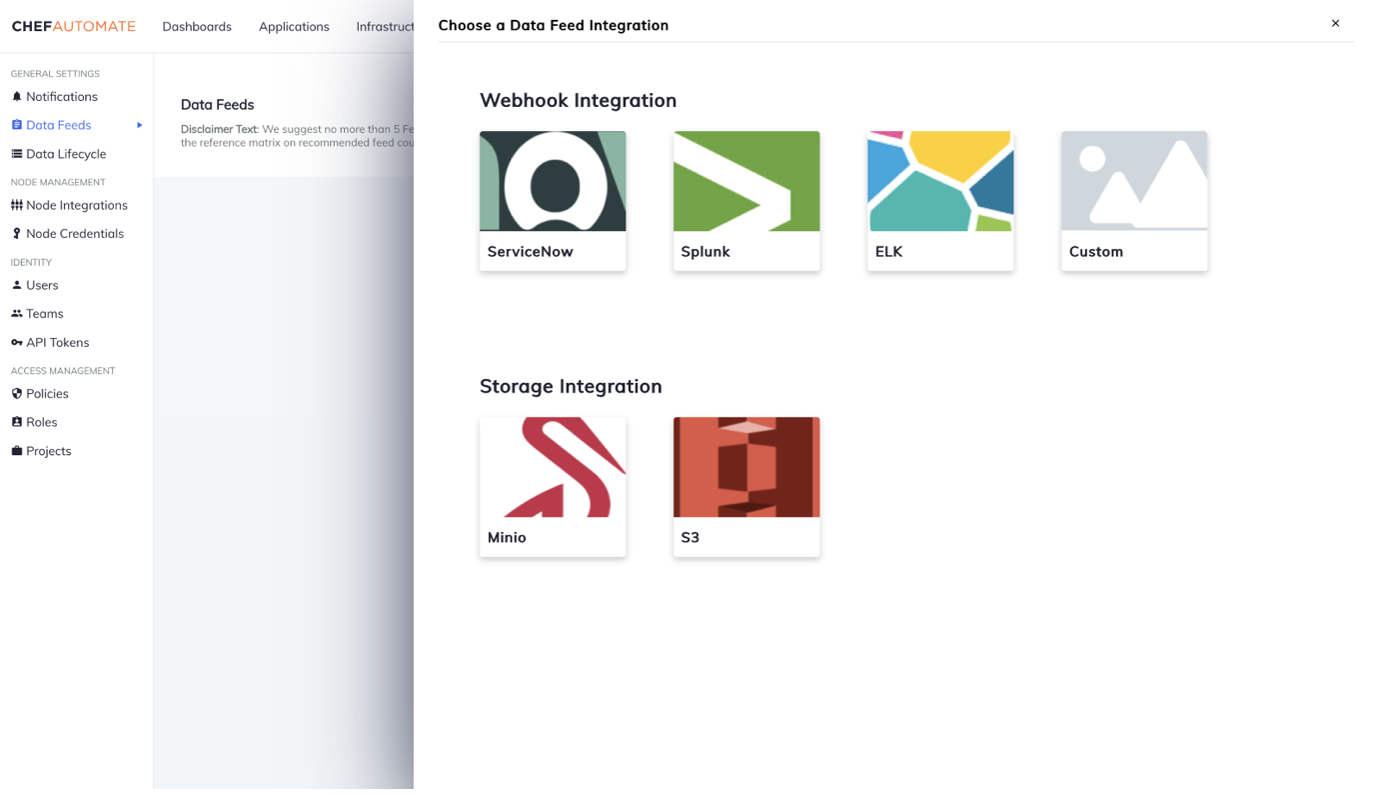Open the Users page
This screenshot has width=1384, height=794.
(x=42, y=285)
